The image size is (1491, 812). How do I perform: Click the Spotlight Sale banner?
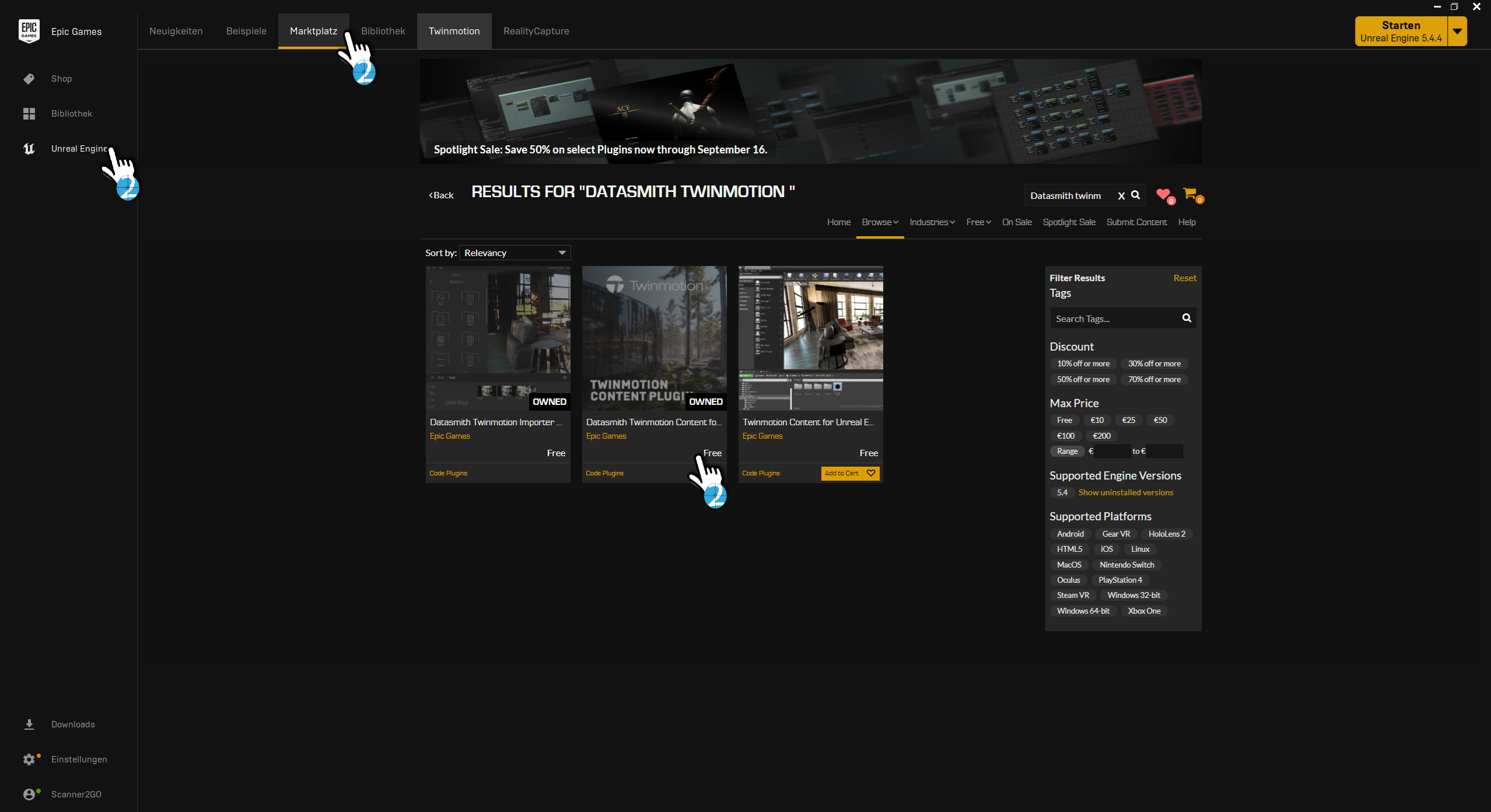tap(810, 111)
